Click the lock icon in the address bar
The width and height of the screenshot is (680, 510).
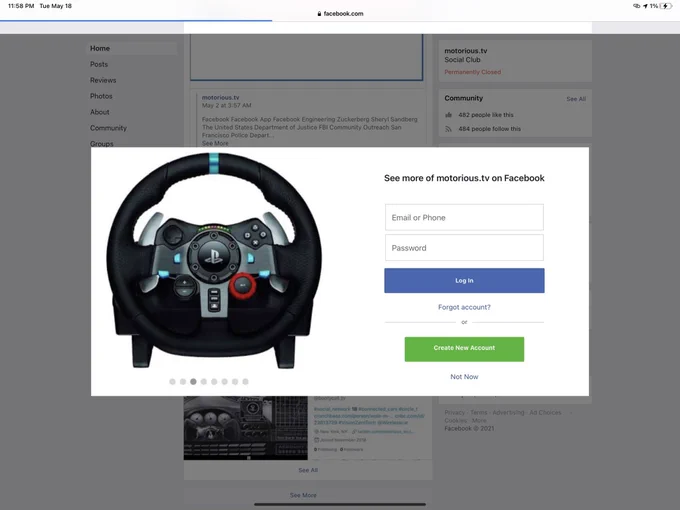pos(319,14)
